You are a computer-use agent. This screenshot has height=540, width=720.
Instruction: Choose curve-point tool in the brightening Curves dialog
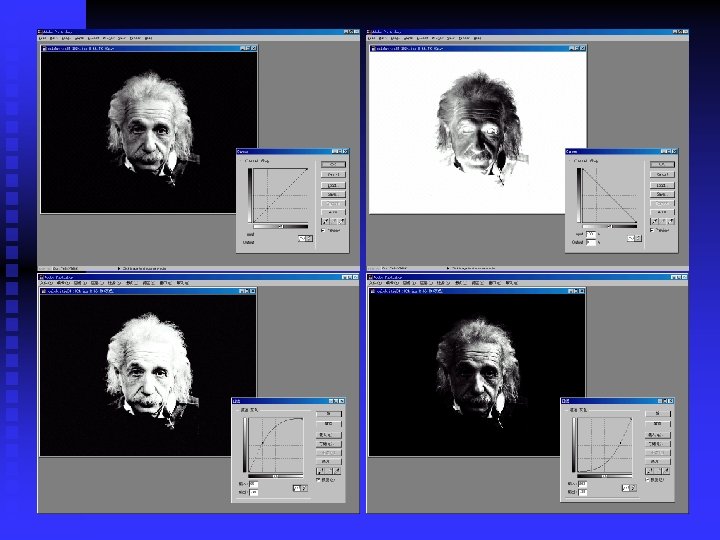[297, 488]
